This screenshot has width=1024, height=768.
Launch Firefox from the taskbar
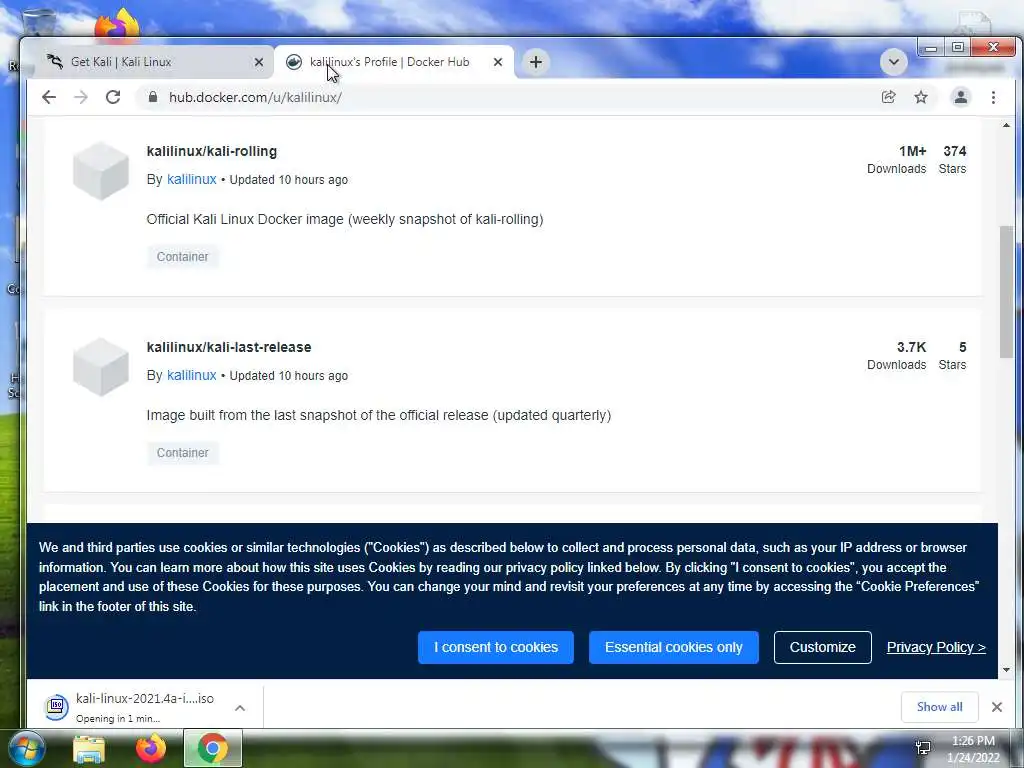151,748
